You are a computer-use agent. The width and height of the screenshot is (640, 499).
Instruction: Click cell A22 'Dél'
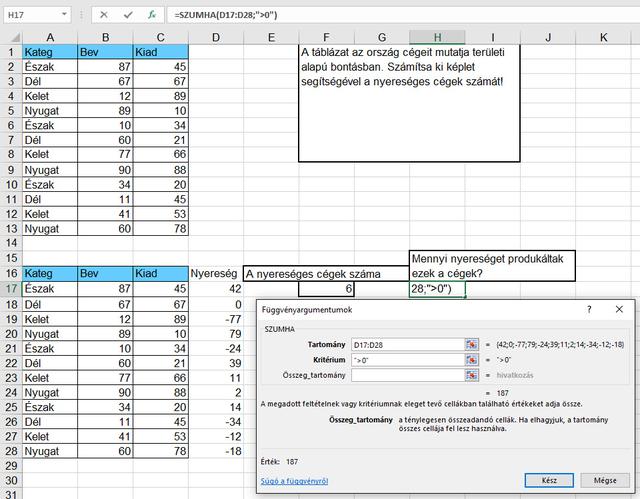(50, 363)
